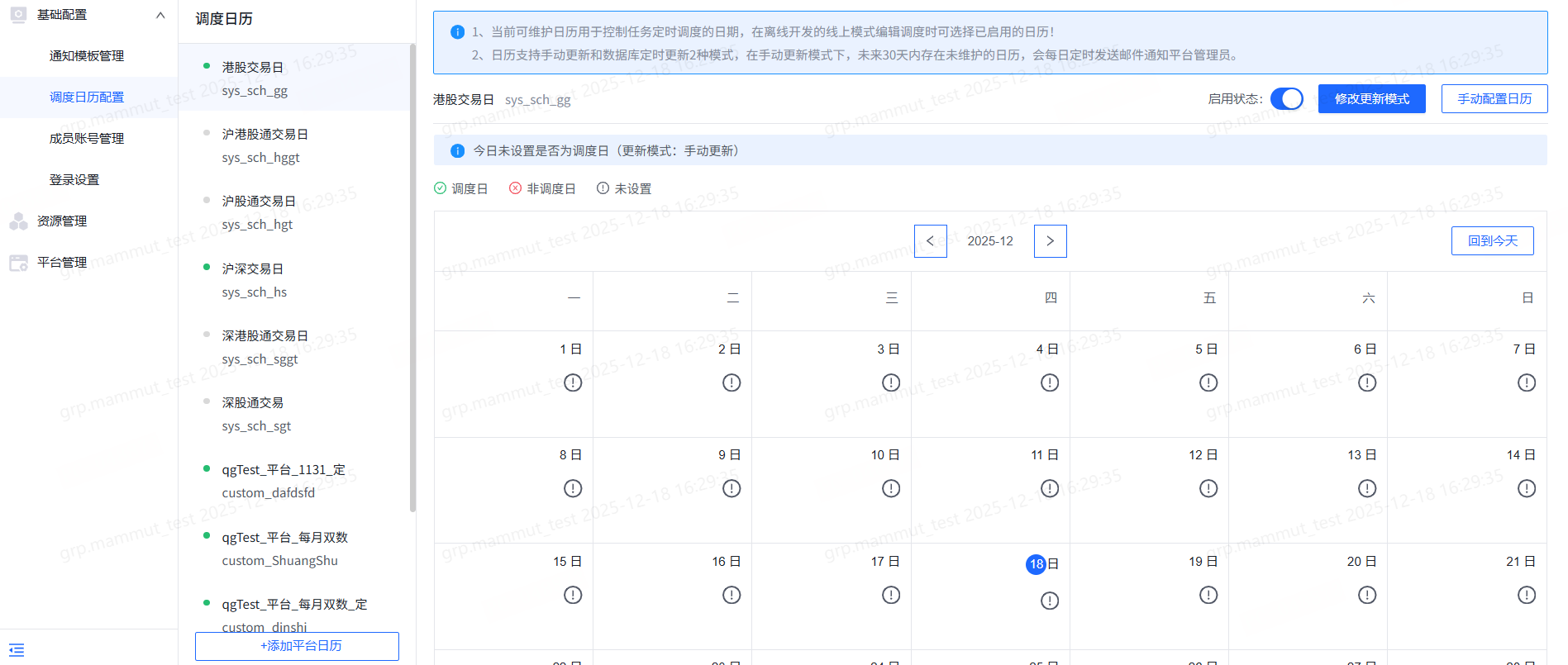Click the unset status icon on 10日
1568x665 pixels.
[891, 488]
